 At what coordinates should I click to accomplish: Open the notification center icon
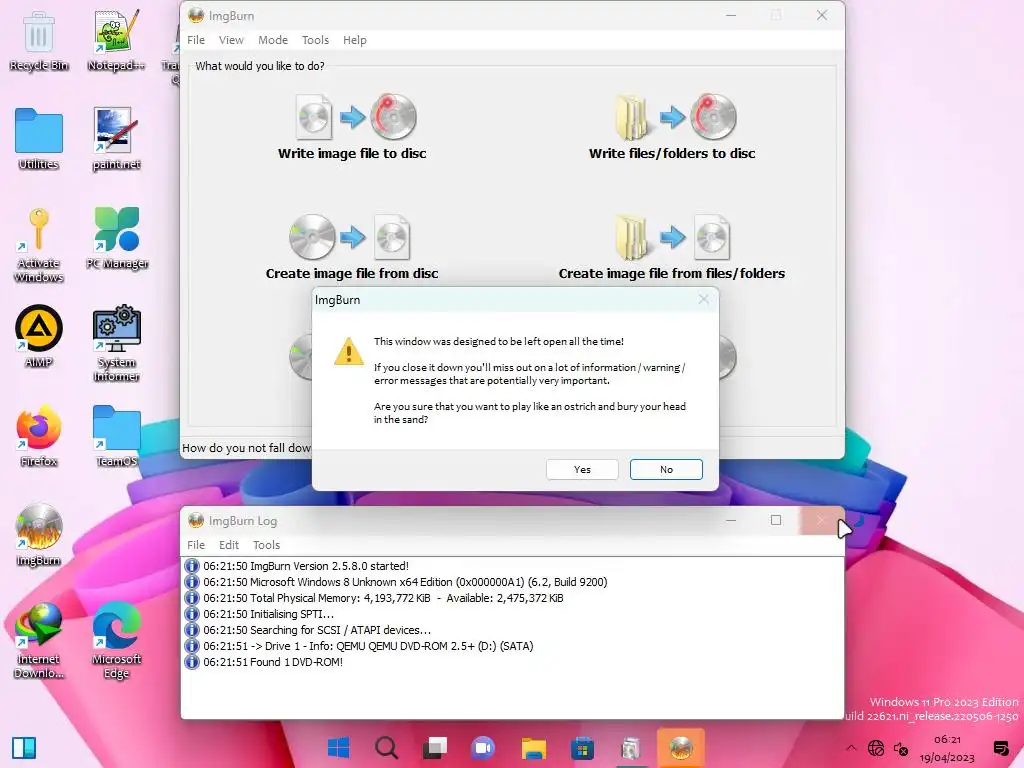click(1000, 748)
